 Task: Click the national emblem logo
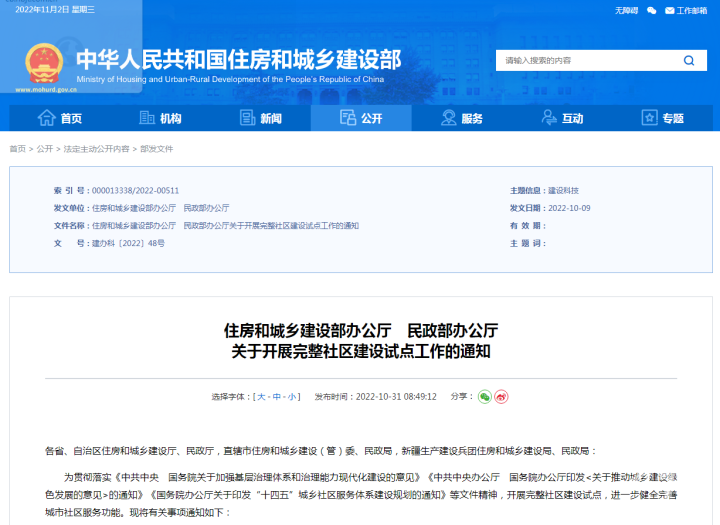43,62
